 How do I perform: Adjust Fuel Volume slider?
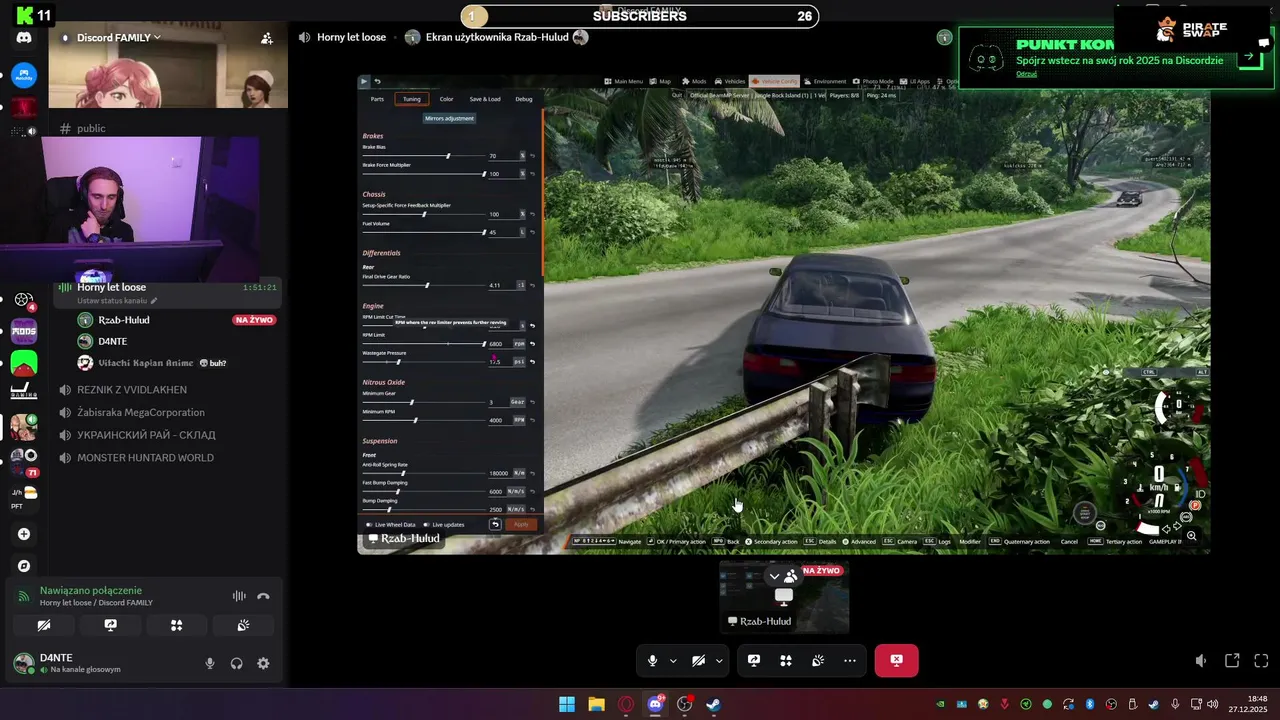tap(423, 232)
